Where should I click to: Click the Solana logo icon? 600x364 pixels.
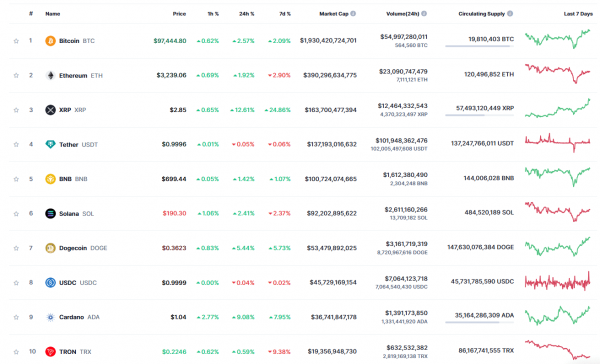pos(51,213)
